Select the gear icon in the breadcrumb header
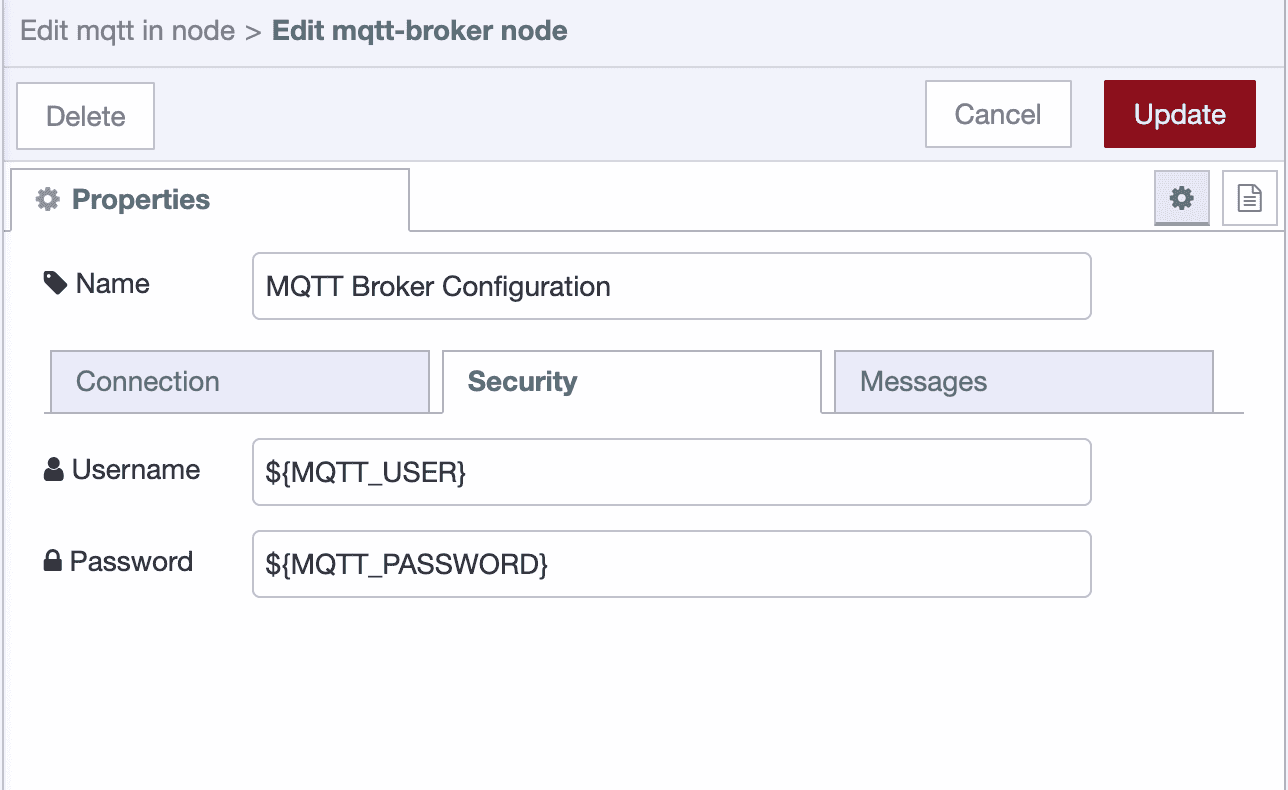This screenshot has height=790, width=1288. pyautogui.click(x=1181, y=198)
